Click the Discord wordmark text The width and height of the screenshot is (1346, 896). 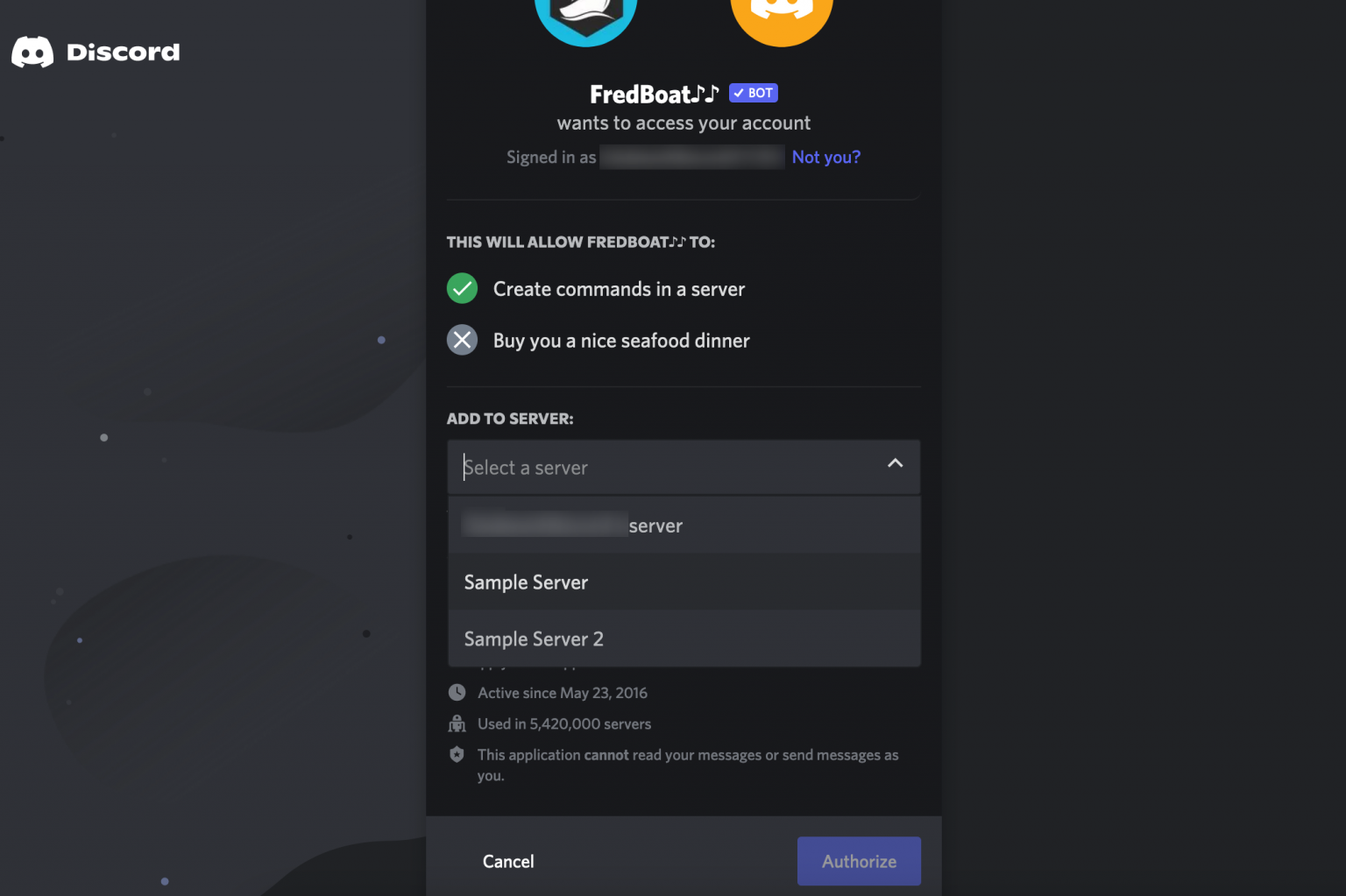tap(124, 52)
